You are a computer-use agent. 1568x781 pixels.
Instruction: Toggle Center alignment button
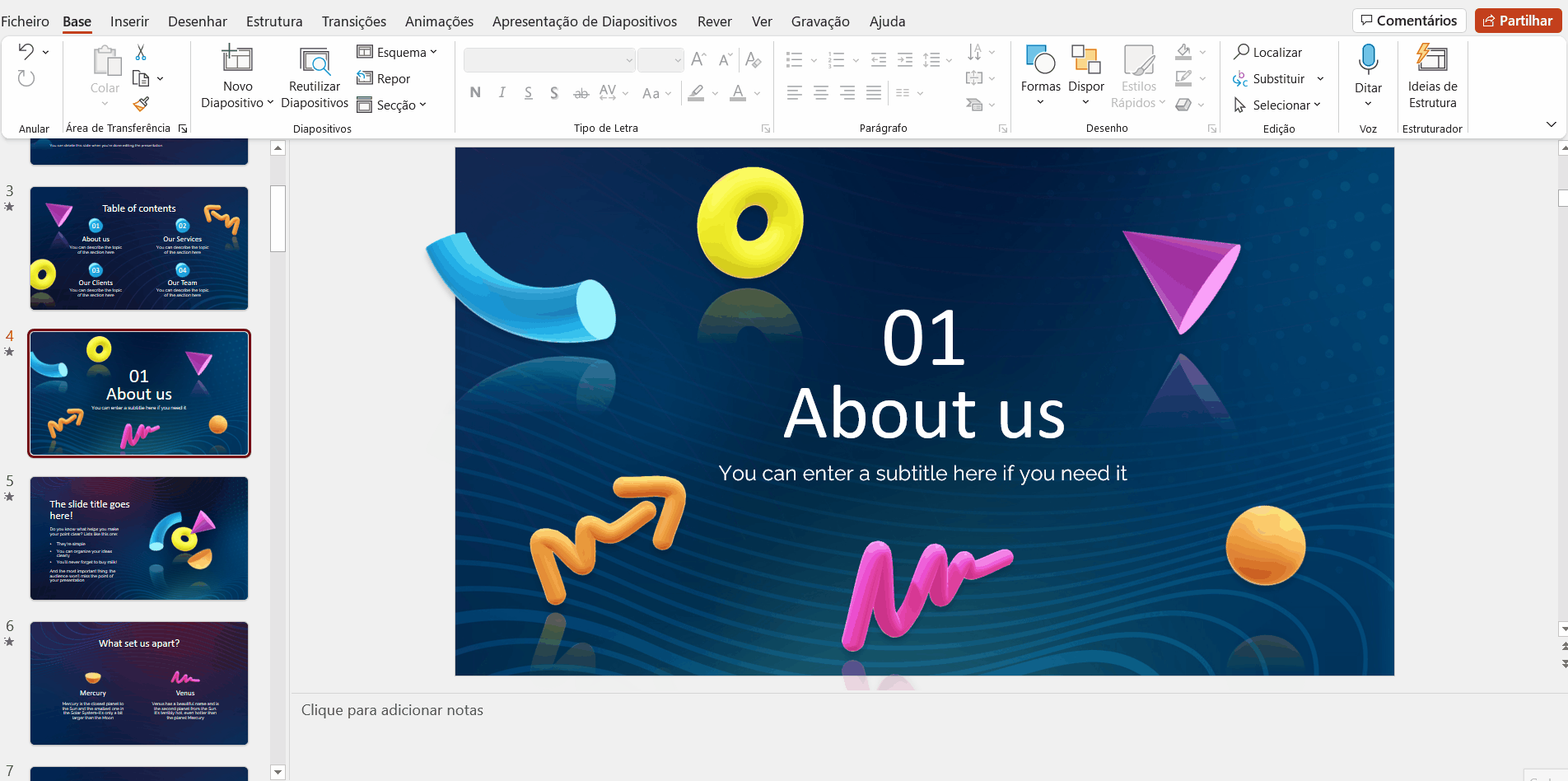pyautogui.click(x=820, y=92)
